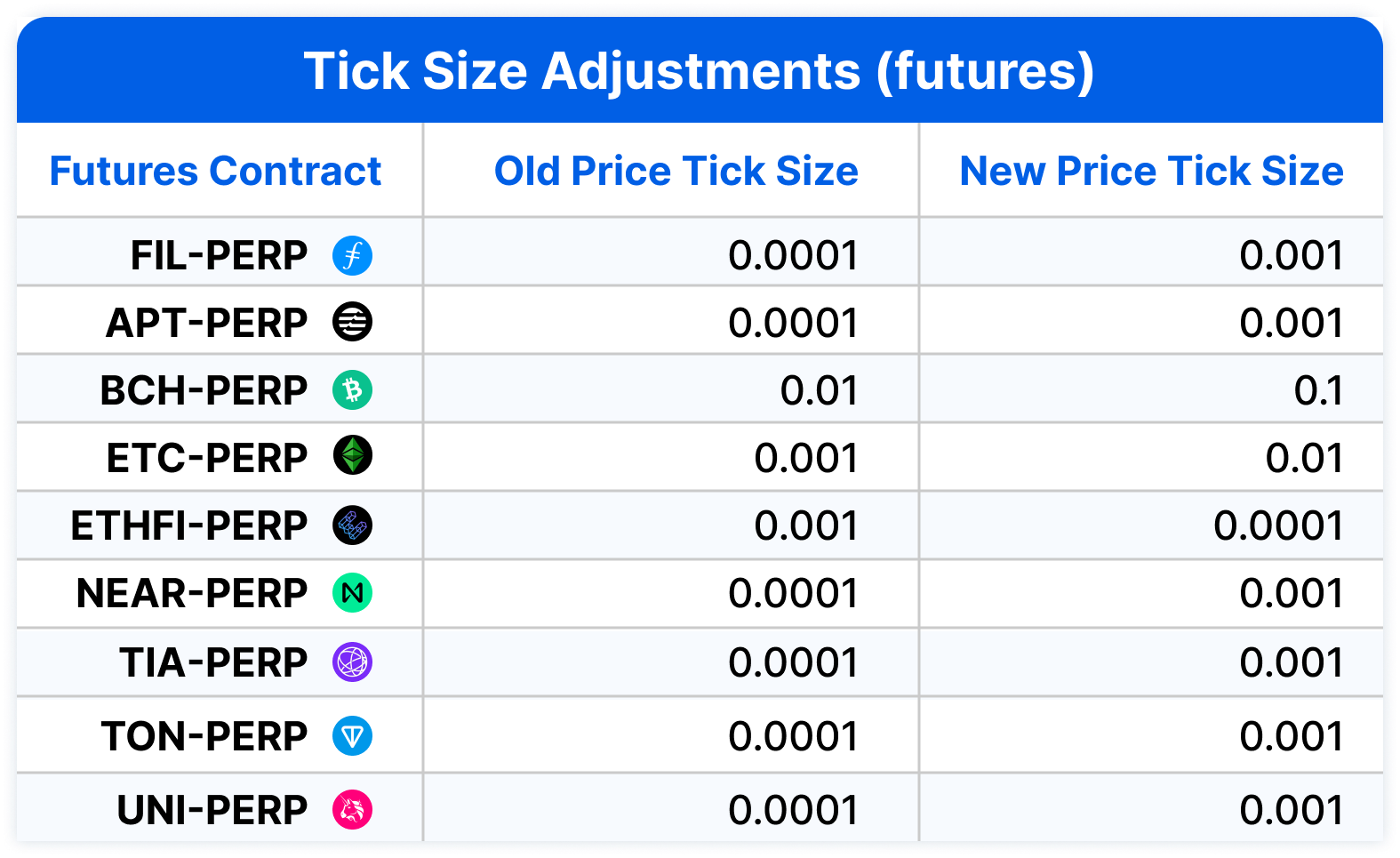
Task: Click the Ethereum Classic diamond icon
Action: [x=352, y=456]
